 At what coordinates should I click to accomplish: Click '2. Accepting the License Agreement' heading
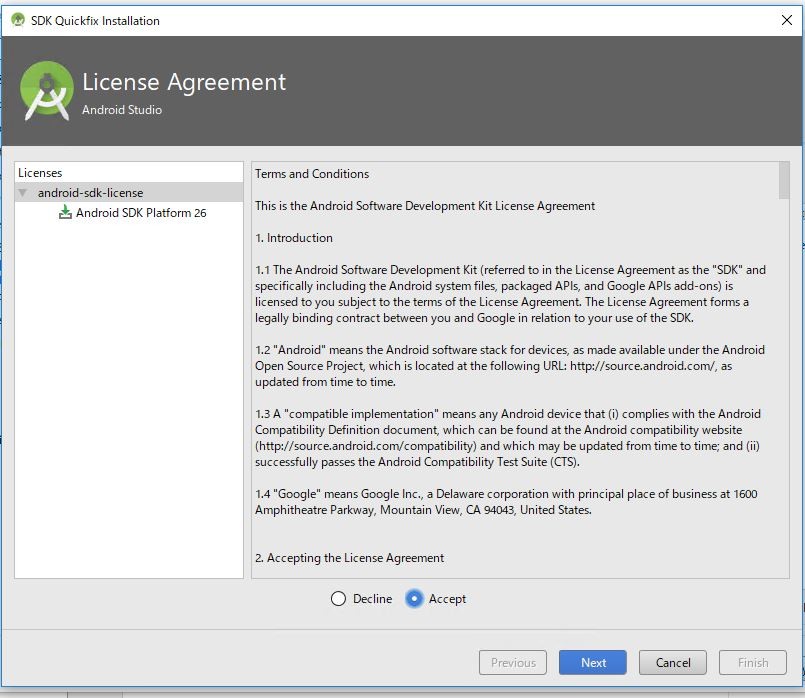click(350, 558)
